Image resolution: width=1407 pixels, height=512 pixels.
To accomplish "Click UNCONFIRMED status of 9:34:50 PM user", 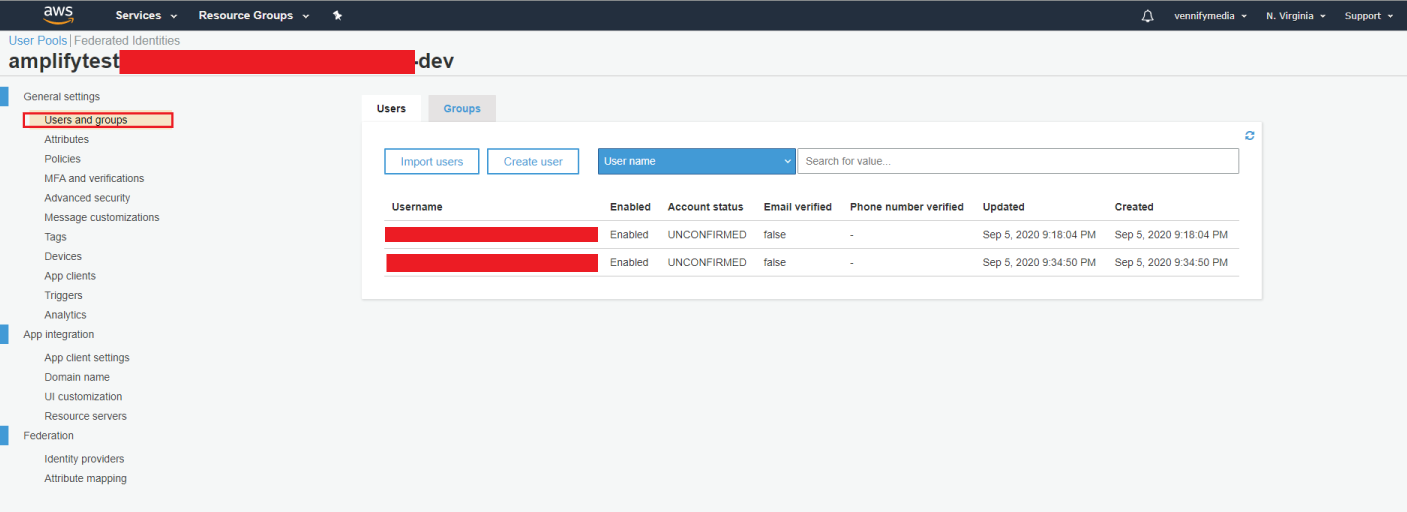I will point(707,263).
